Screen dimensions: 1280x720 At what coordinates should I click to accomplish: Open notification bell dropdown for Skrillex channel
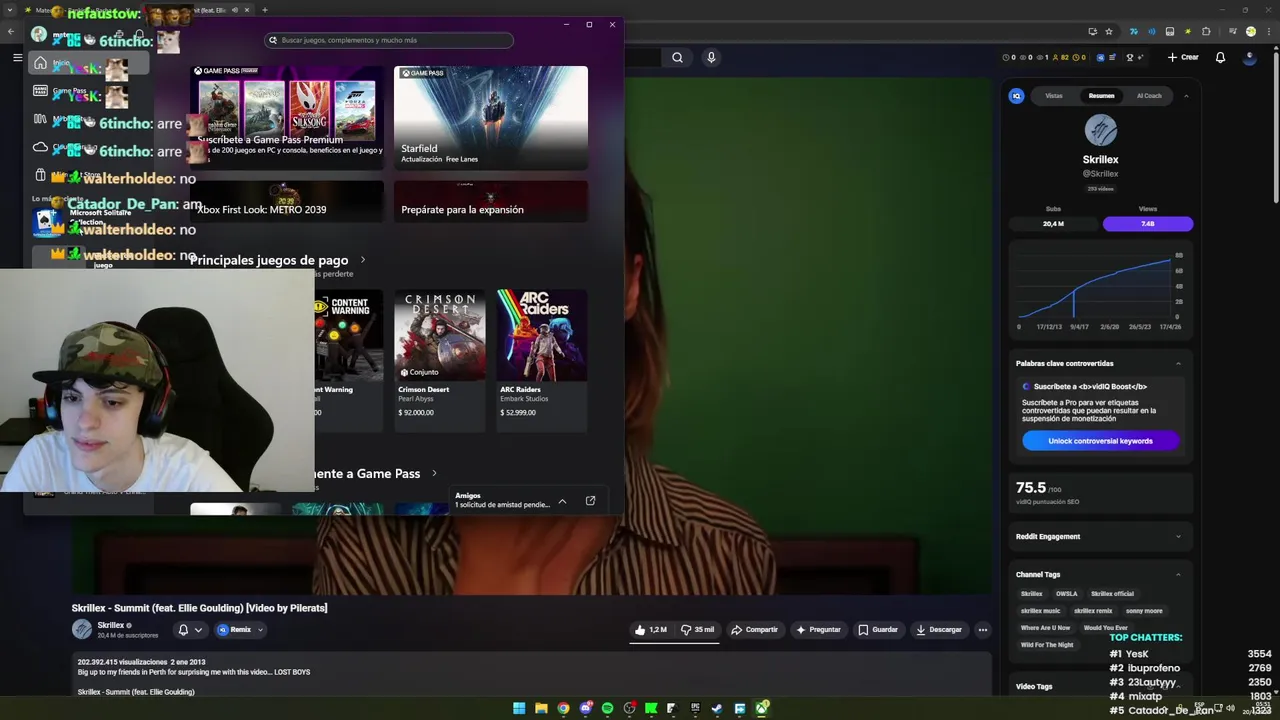click(x=189, y=630)
